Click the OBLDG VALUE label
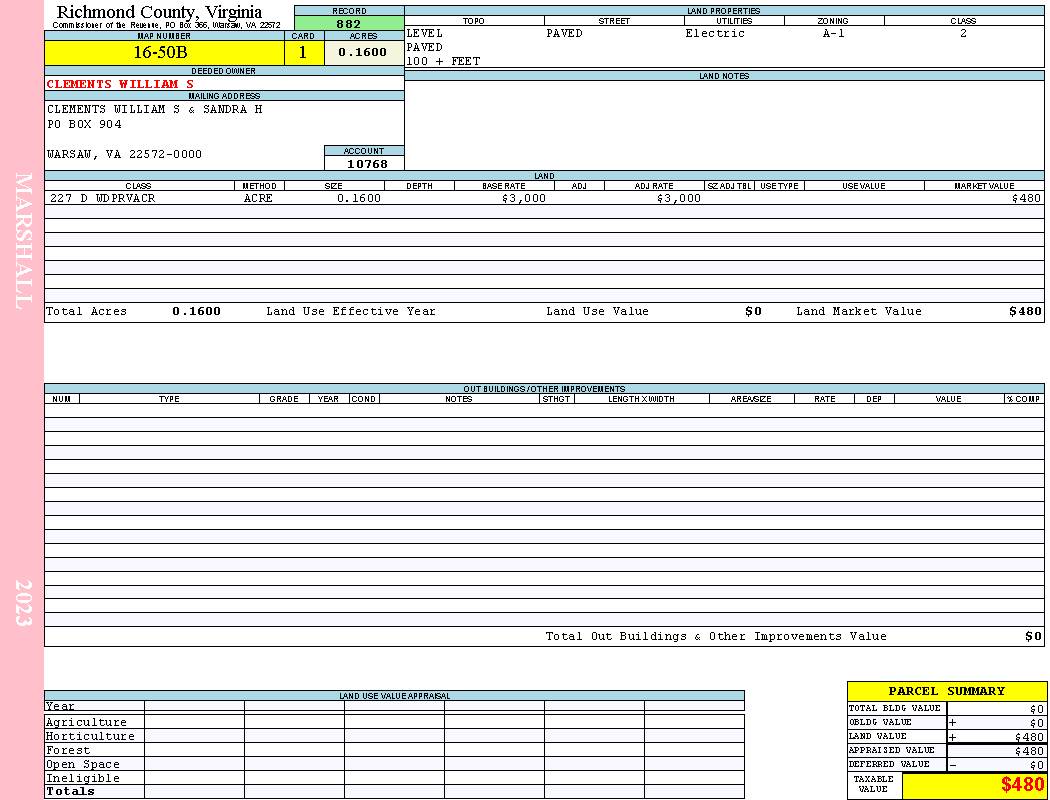The height and width of the screenshot is (800, 1050). tap(880, 722)
